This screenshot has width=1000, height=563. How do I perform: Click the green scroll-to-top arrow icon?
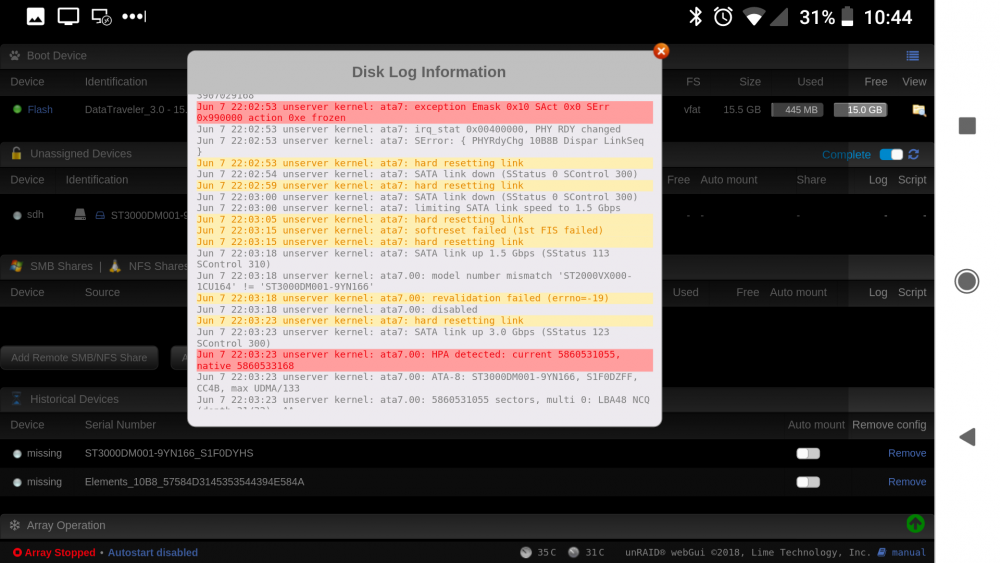[x=915, y=524]
